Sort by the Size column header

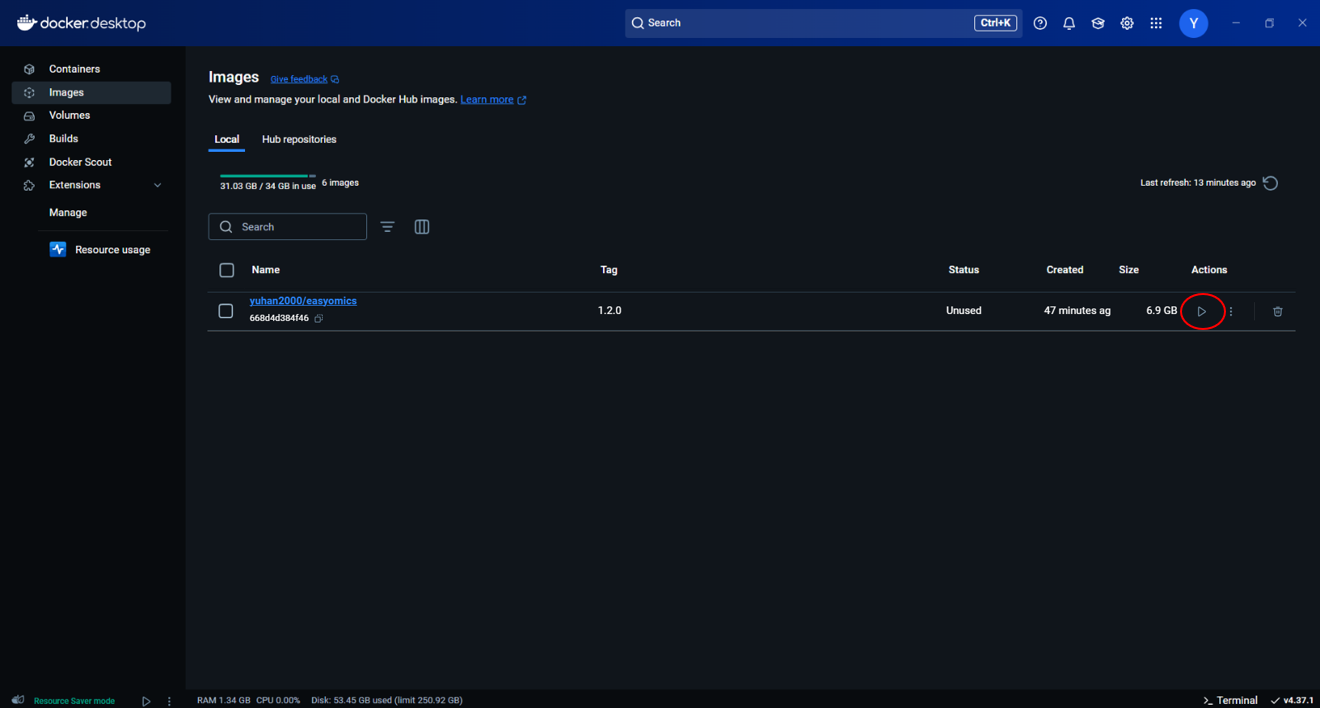click(1129, 270)
